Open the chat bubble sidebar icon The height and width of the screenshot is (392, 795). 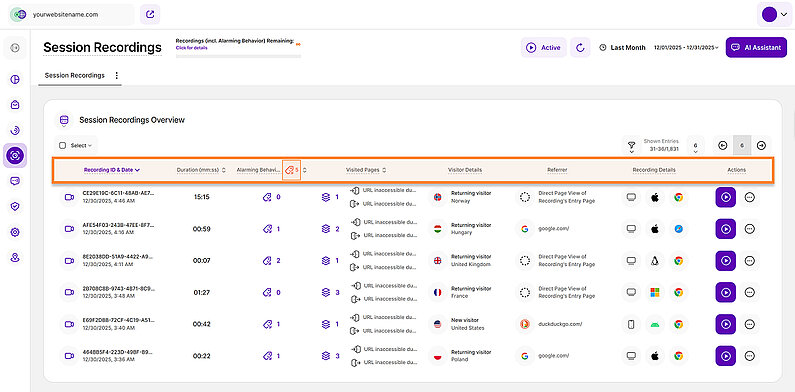(x=15, y=181)
